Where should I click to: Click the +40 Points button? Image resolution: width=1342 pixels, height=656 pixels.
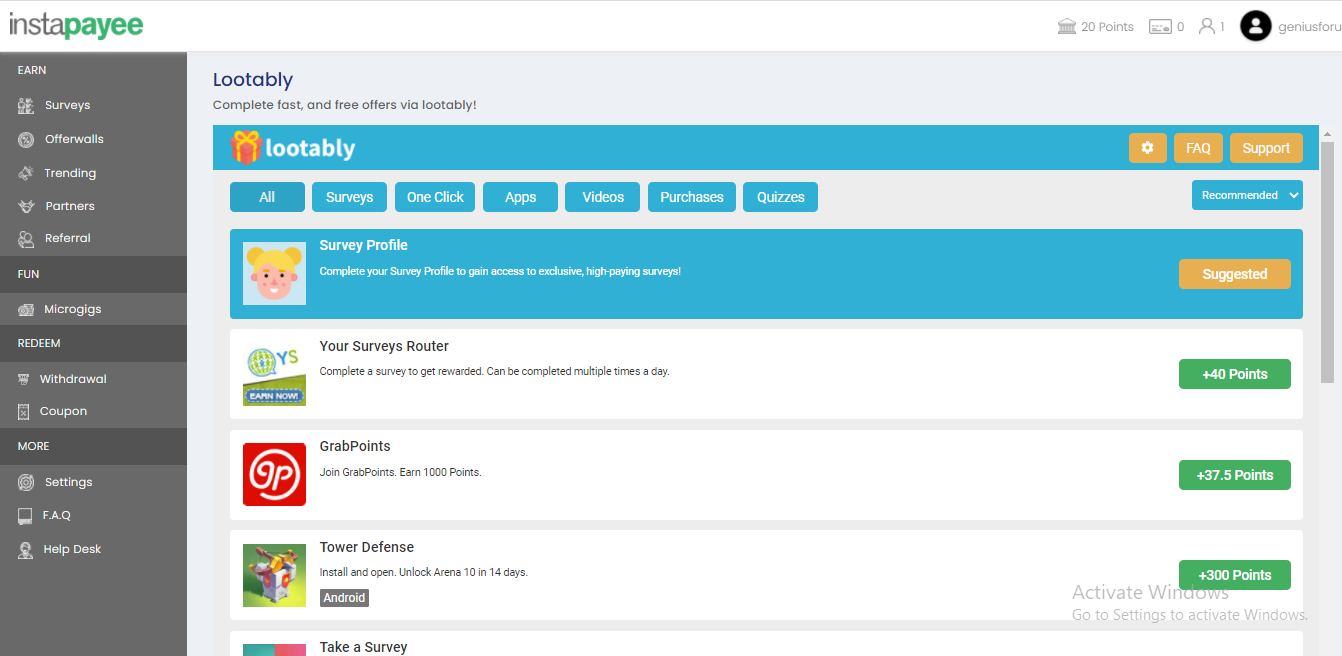pyautogui.click(x=1235, y=374)
